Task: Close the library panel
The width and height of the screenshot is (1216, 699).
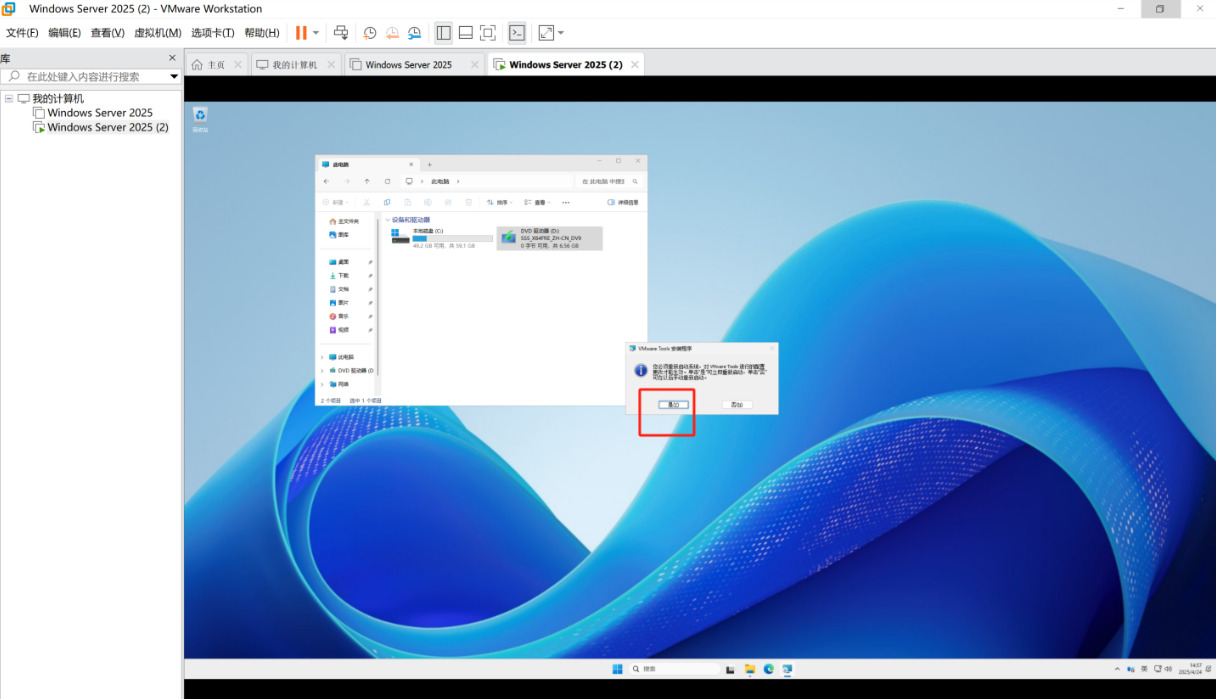Action: click(x=172, y=58)
